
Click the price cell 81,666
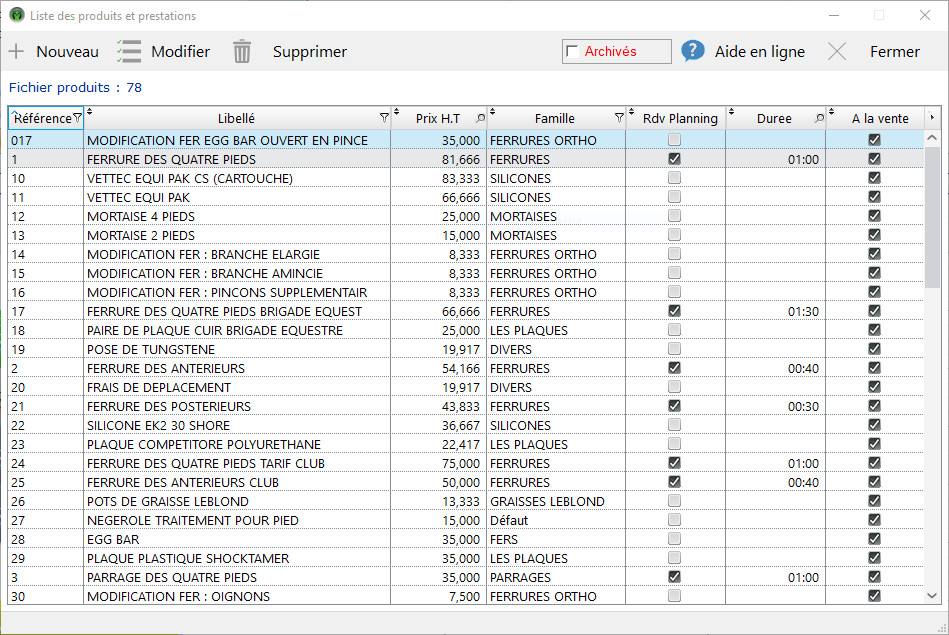pyautogui.click(x=438, y=159)
